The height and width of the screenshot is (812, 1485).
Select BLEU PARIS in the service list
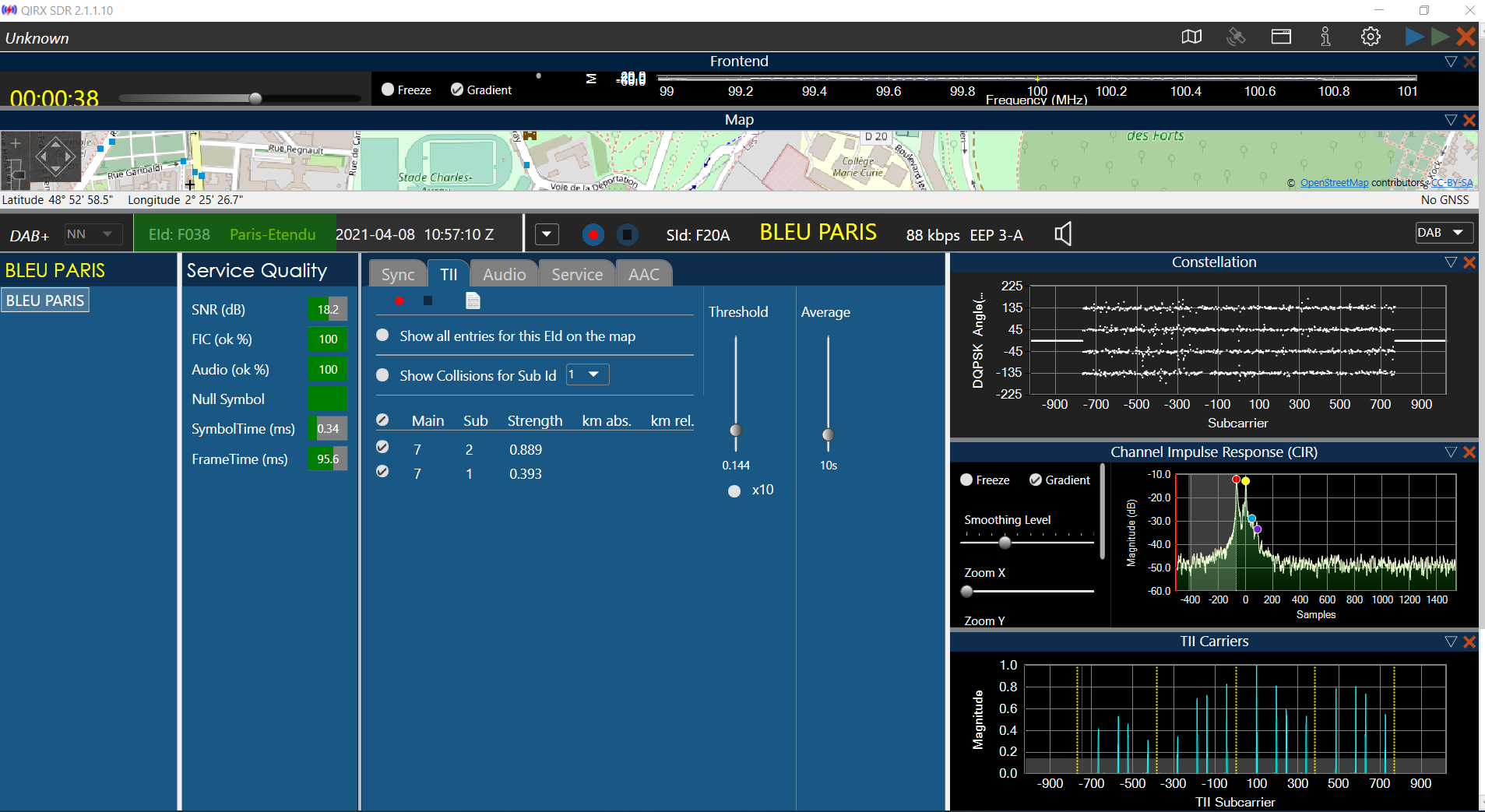45,301
